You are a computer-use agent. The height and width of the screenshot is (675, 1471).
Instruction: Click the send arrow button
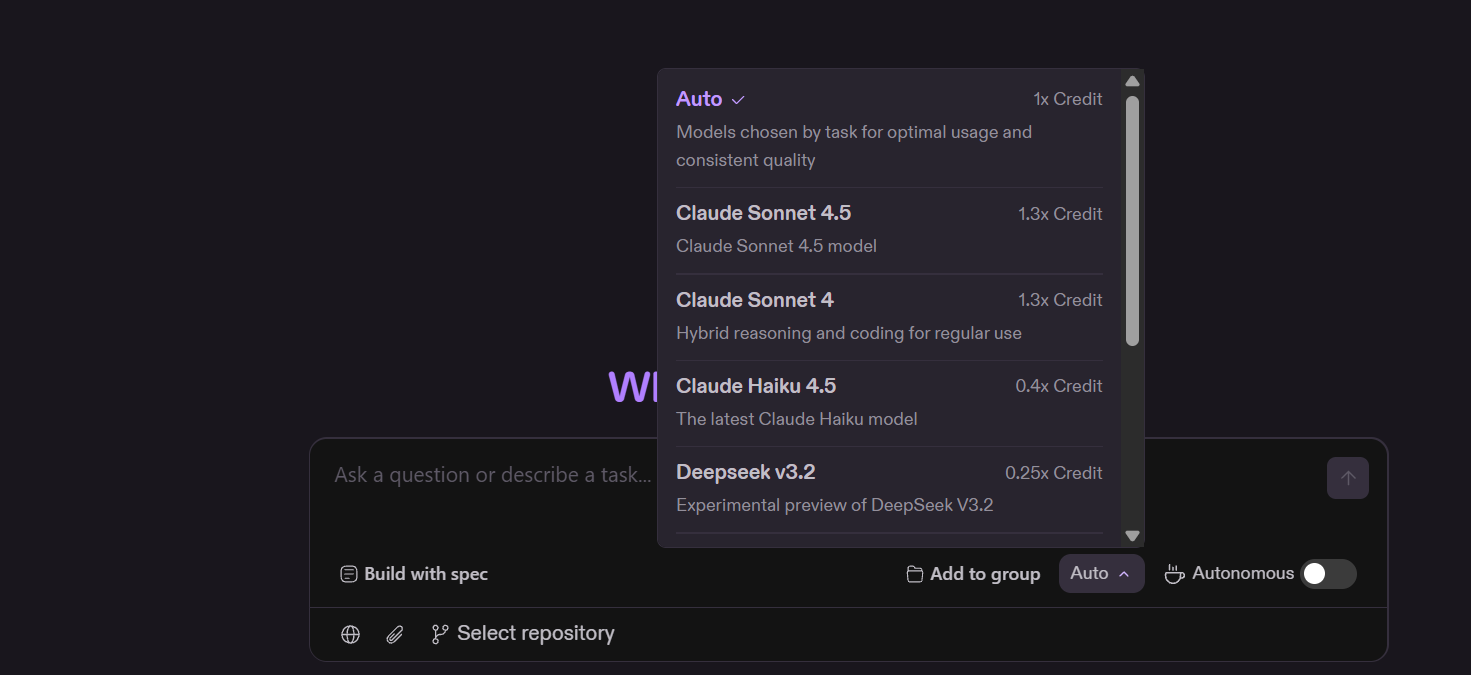1348,478
